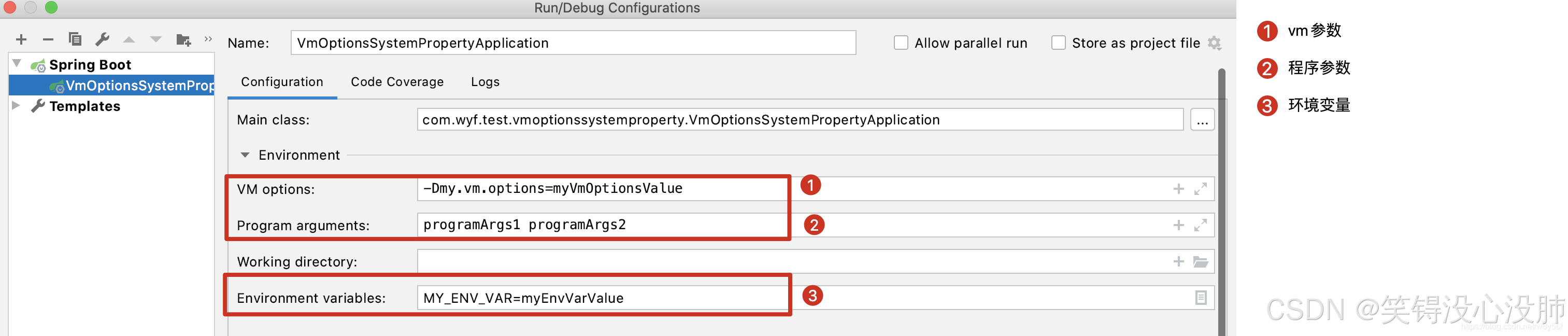Click the Main class input field
The image size is (1568, 336).
click(800, 120)
